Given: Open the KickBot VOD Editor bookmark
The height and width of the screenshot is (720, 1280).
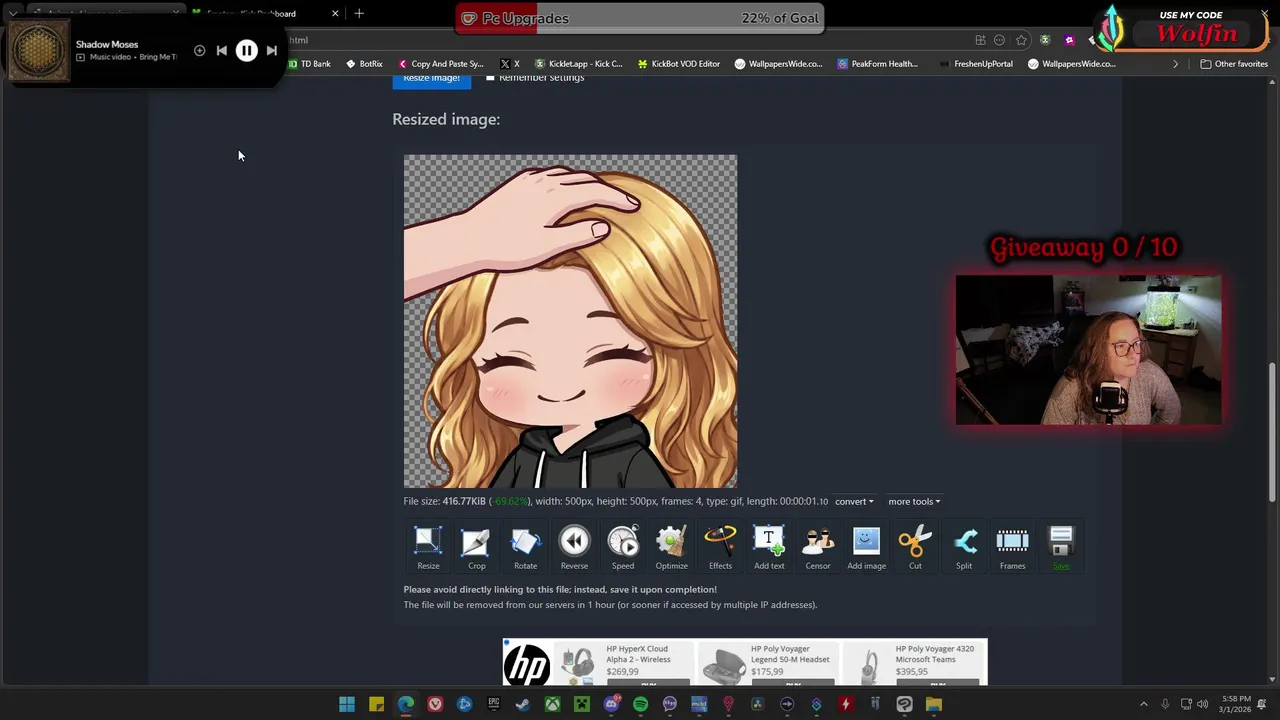Looking at the screenshot, I should pyautogui.click(x=679, y=64).
